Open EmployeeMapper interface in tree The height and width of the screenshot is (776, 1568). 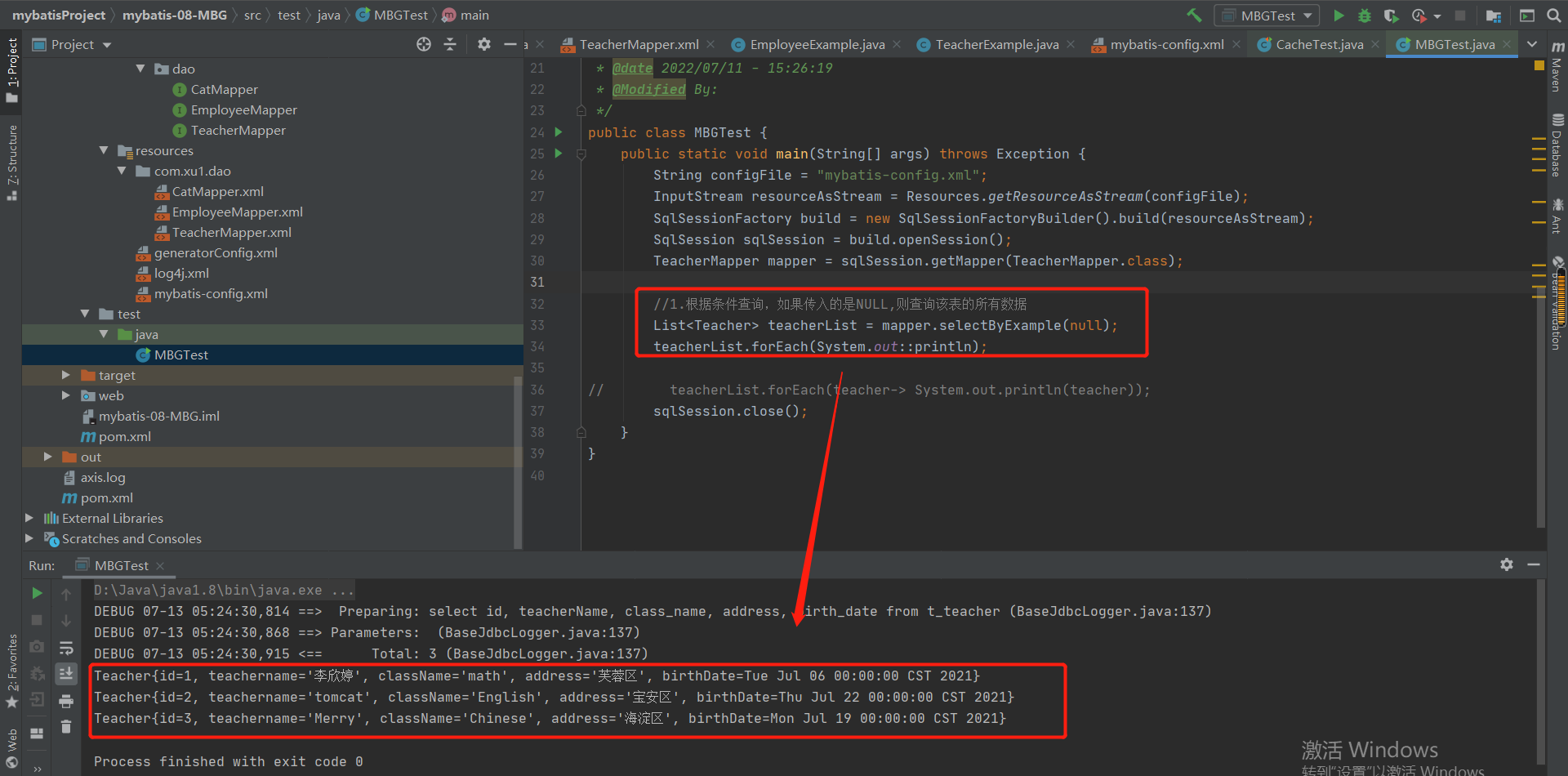pyautogui.click(x=243, y=109)
